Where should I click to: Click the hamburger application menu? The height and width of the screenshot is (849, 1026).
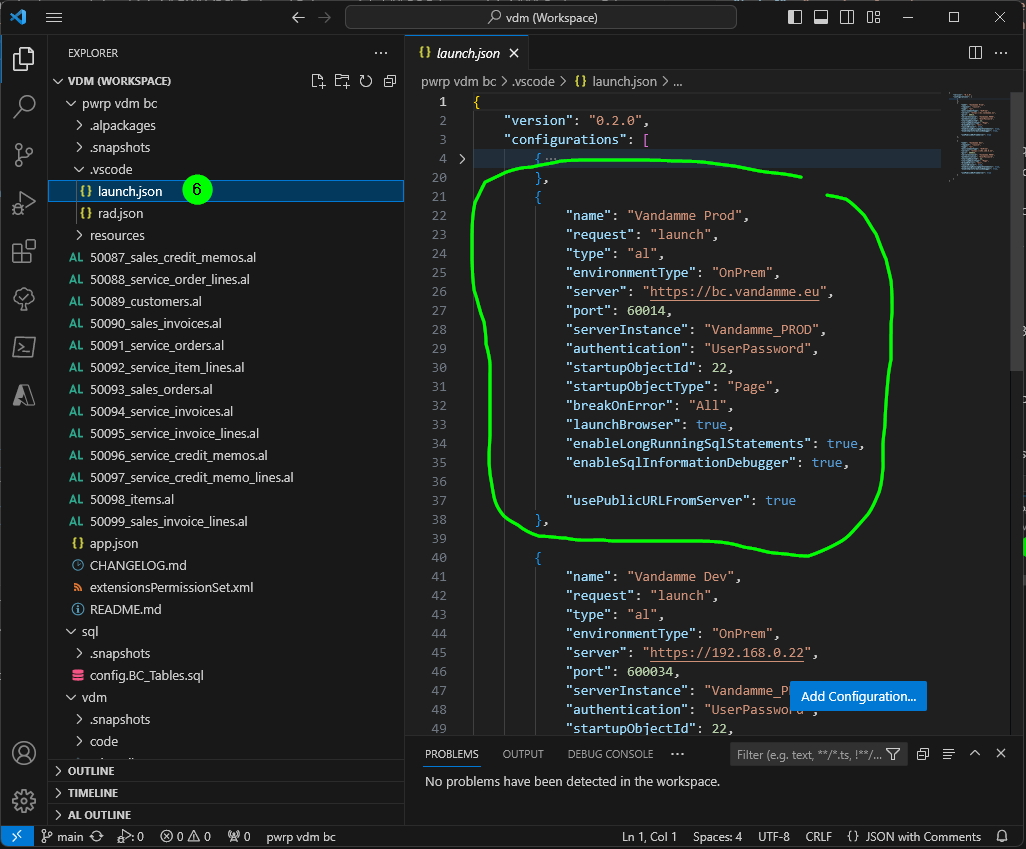54,18
